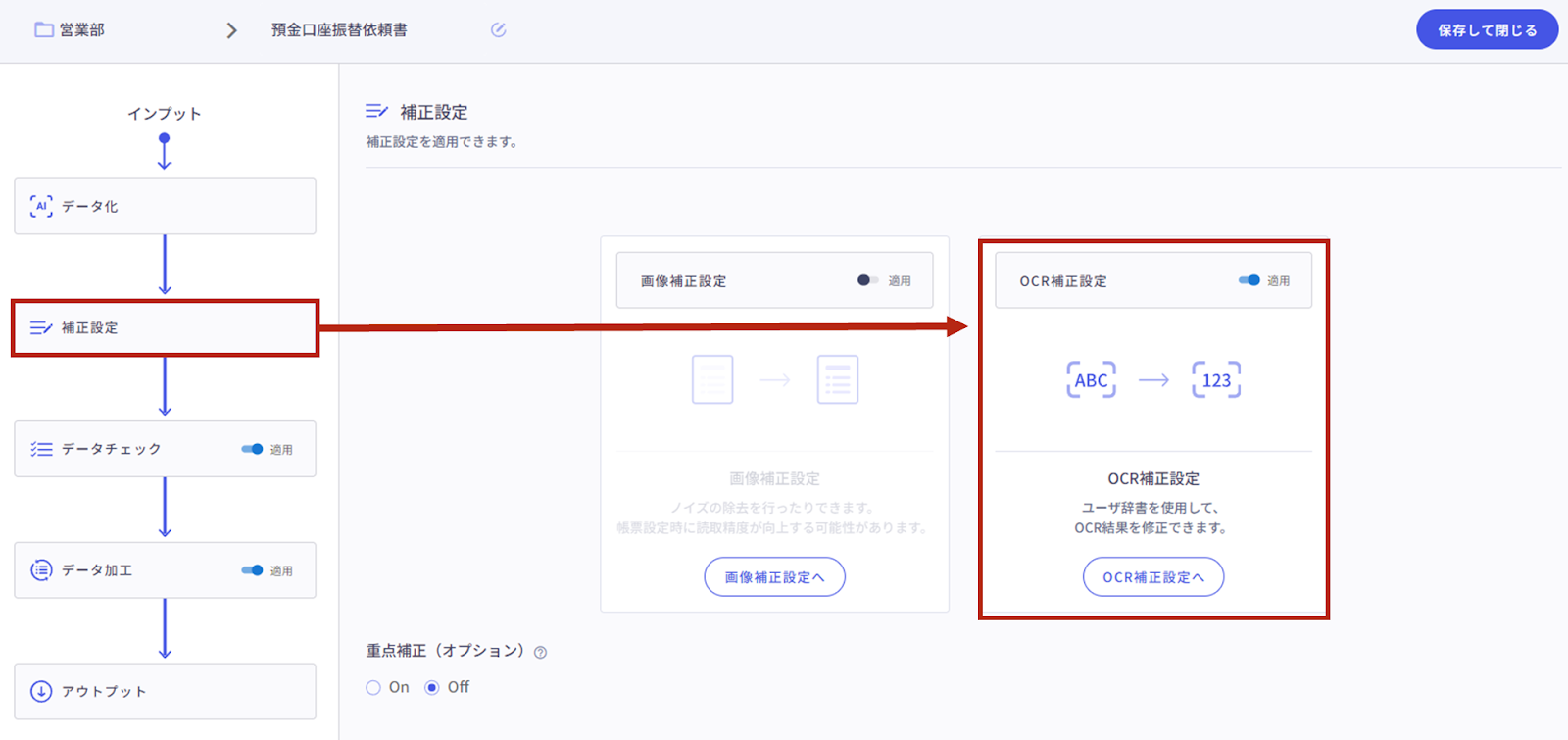The image size is (1568, 740).
Task: Click the 補正設定 heading icon
Action: [x=376, y=112]
